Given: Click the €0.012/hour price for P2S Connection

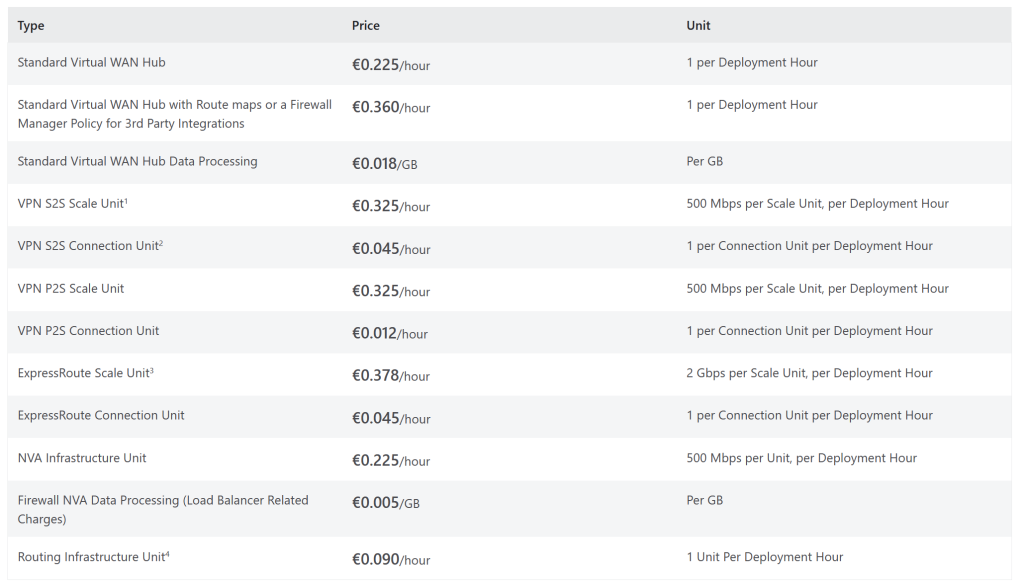Looking at the screenshot, I should click(390, 334).
